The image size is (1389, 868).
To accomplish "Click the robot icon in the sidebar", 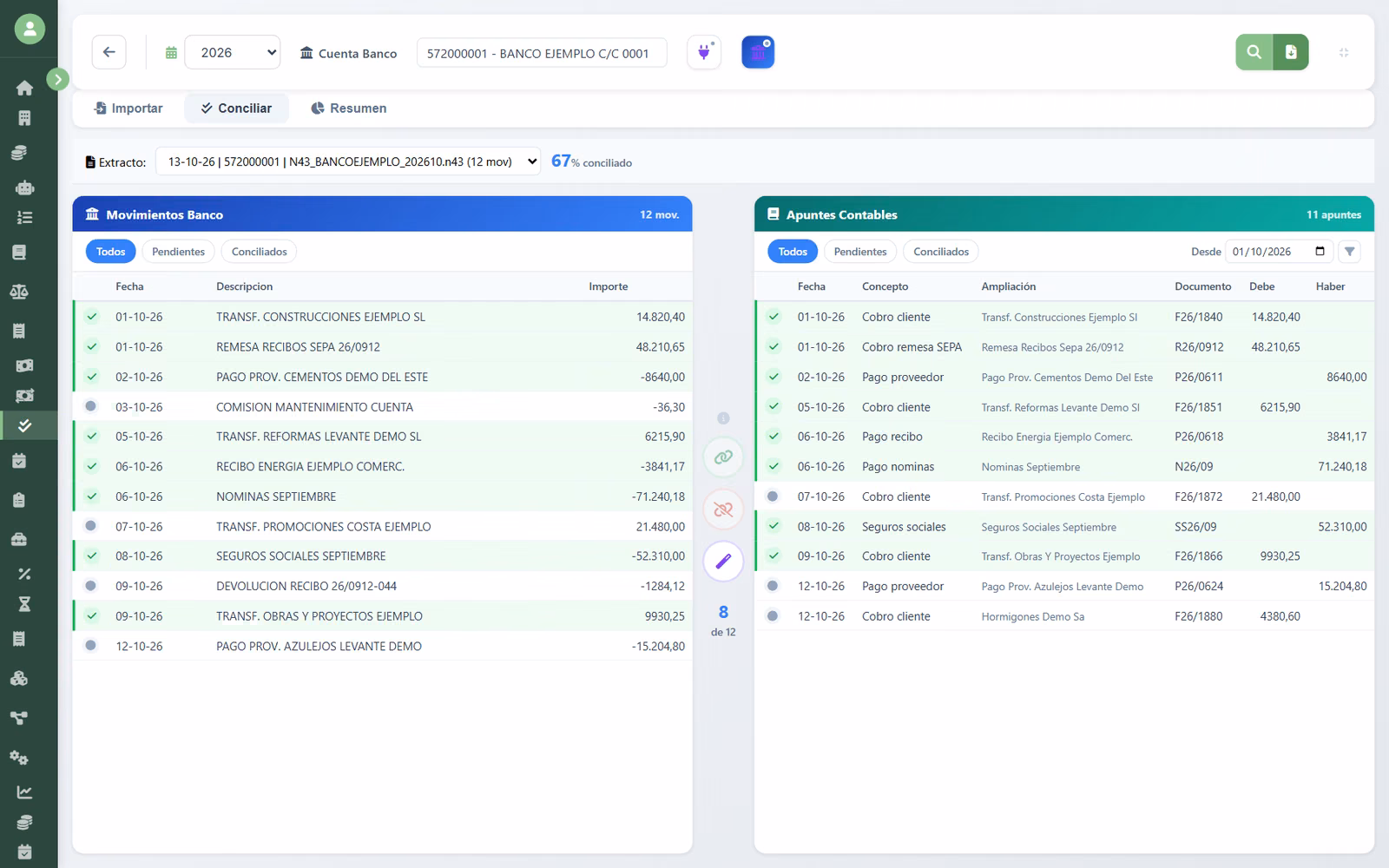I will tap(24, 187).
